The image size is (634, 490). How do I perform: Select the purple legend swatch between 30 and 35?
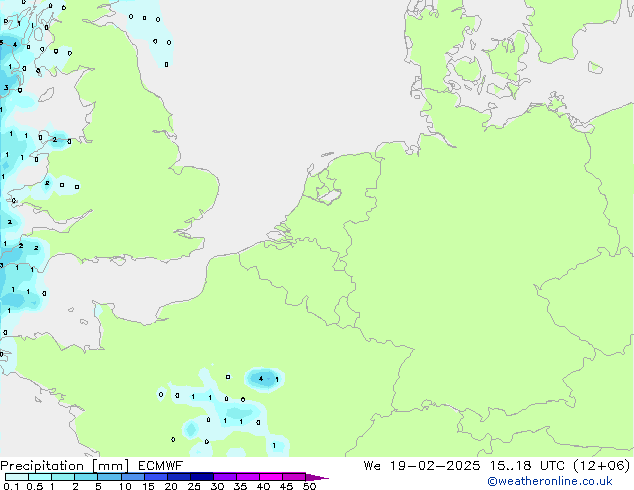pos(224,477)
